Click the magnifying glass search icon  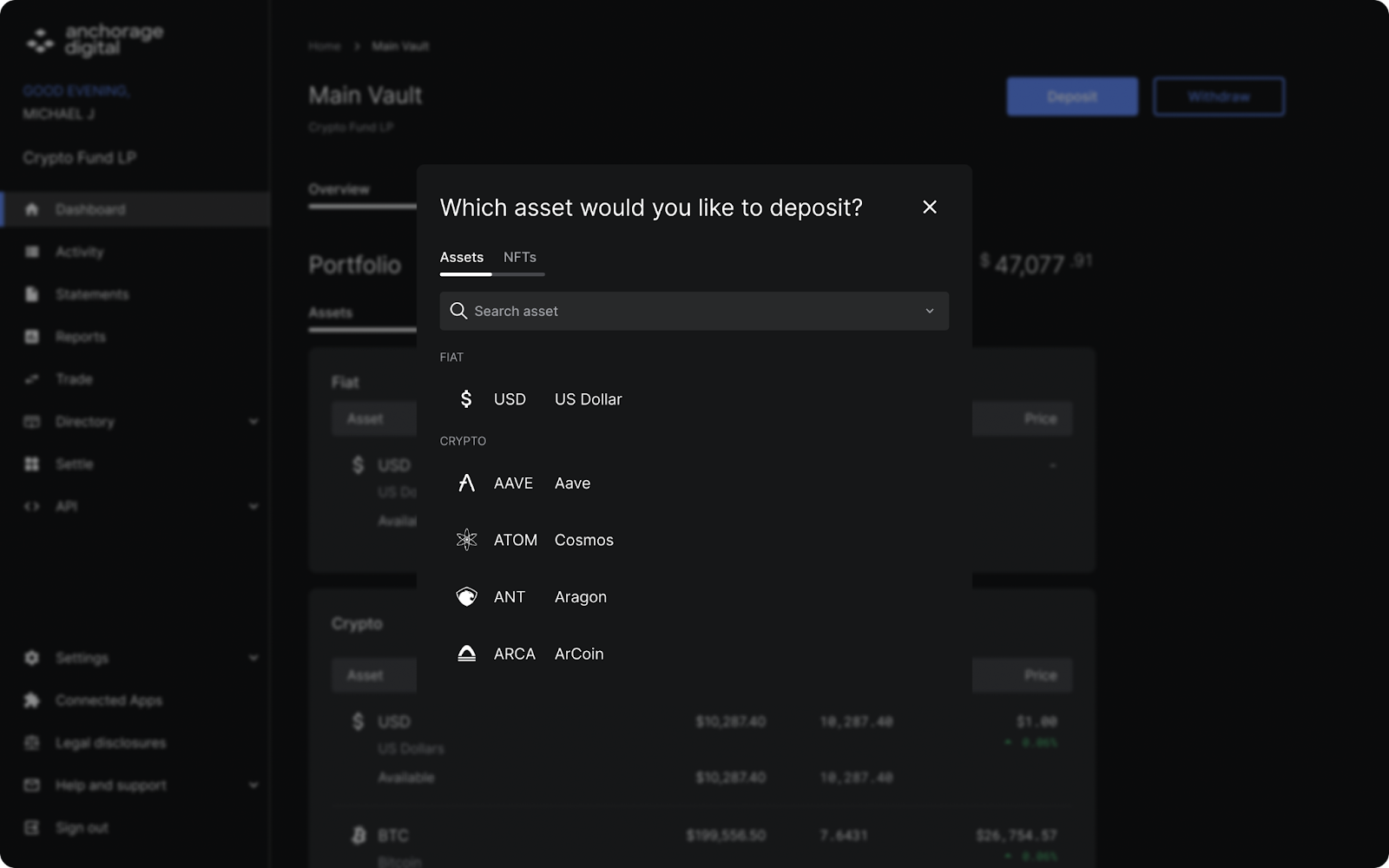[x=458, y=311]
